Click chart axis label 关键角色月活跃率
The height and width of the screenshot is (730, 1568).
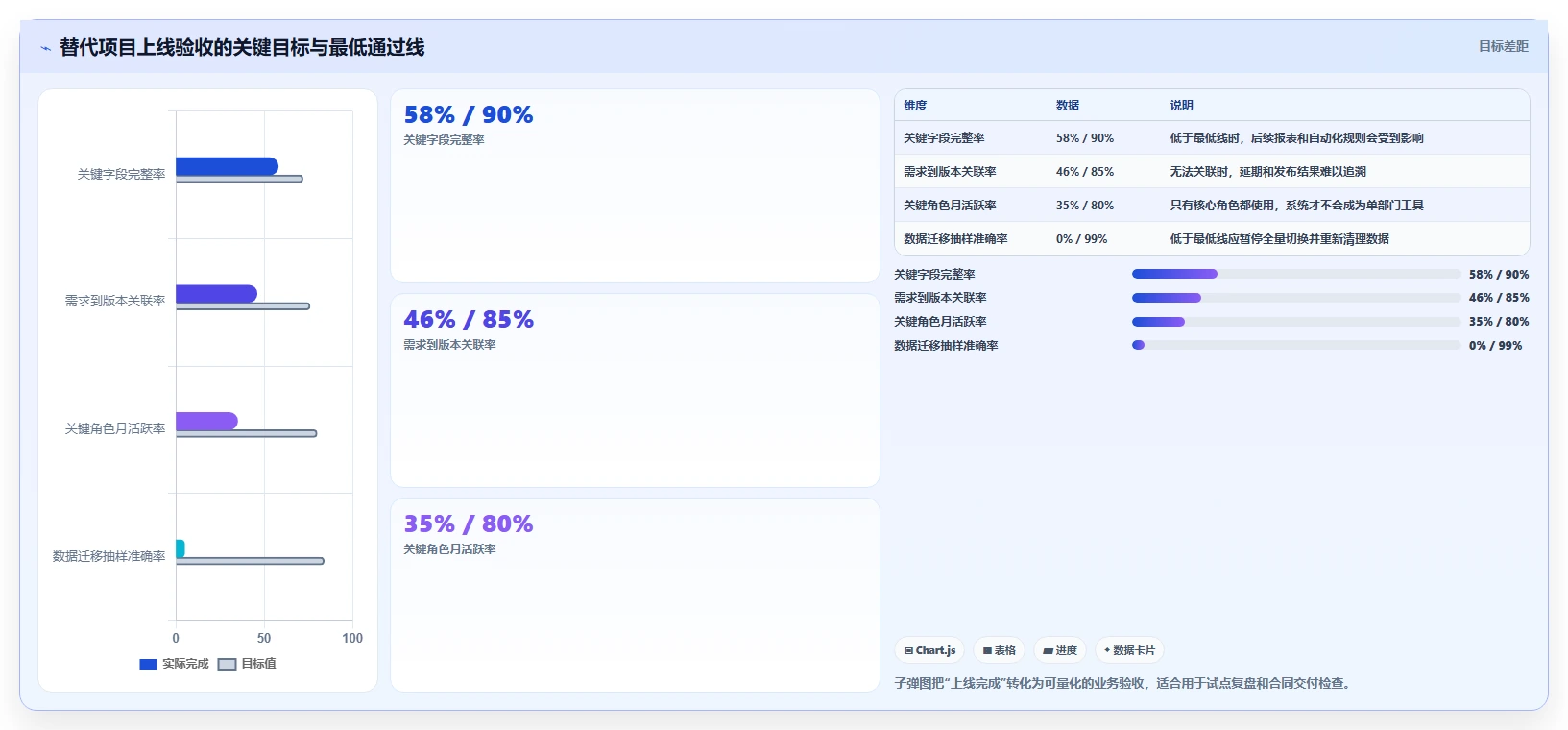[115, 428]
